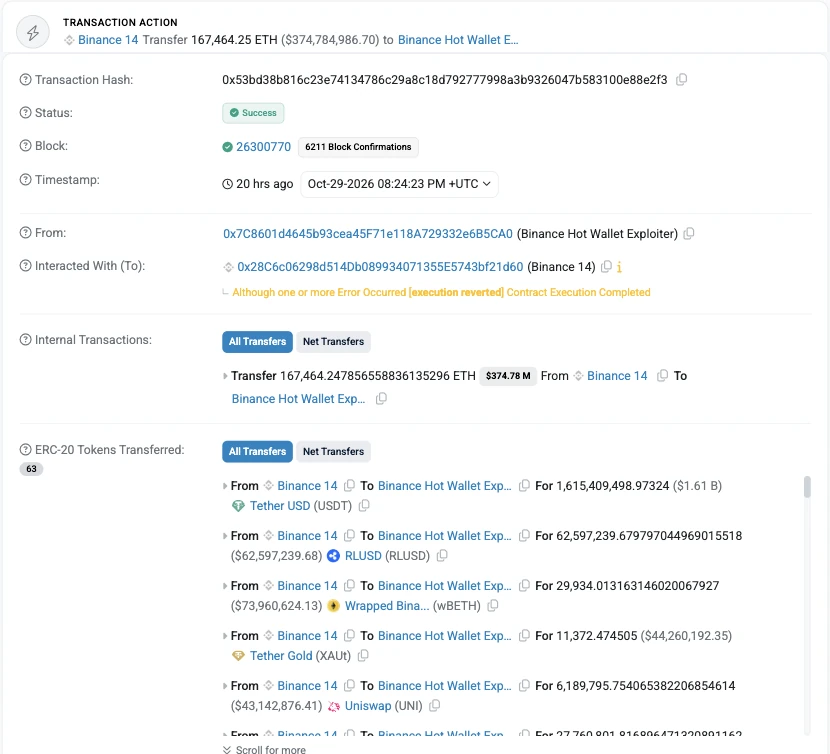Click the $374.78 M value badge
Screen dimensions: 830x754
click(x=508, y=376)
